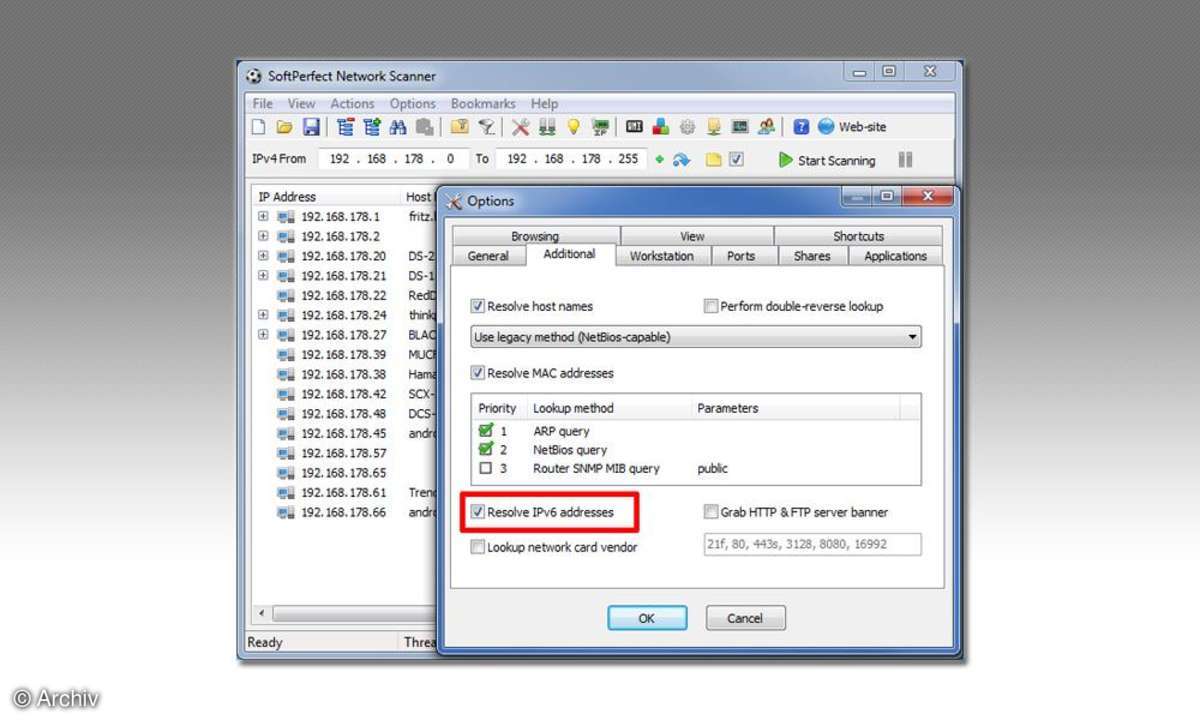Click the yellow folder icon by IP range
The image size is (1200, 720).
click(x=713, y=159)
